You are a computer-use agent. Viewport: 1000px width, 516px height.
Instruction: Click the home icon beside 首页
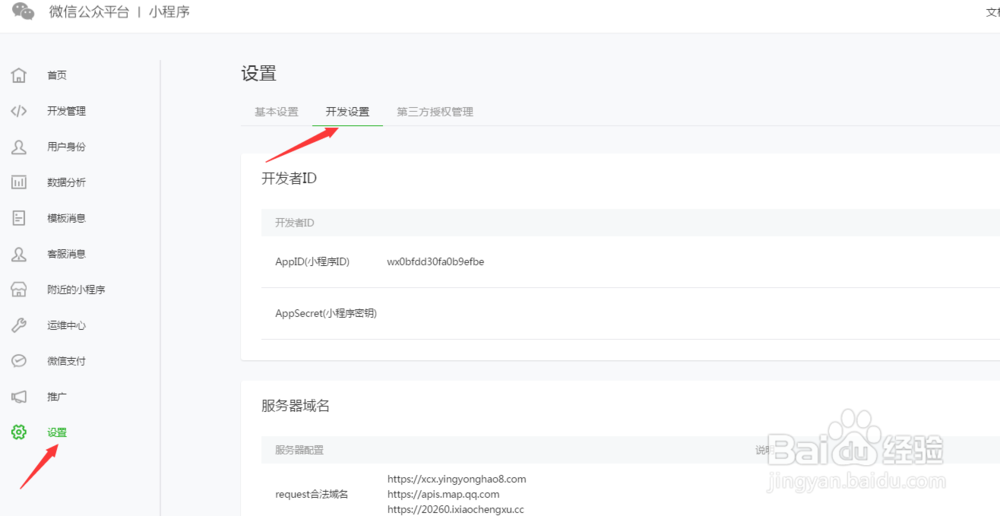pos(19,75)
